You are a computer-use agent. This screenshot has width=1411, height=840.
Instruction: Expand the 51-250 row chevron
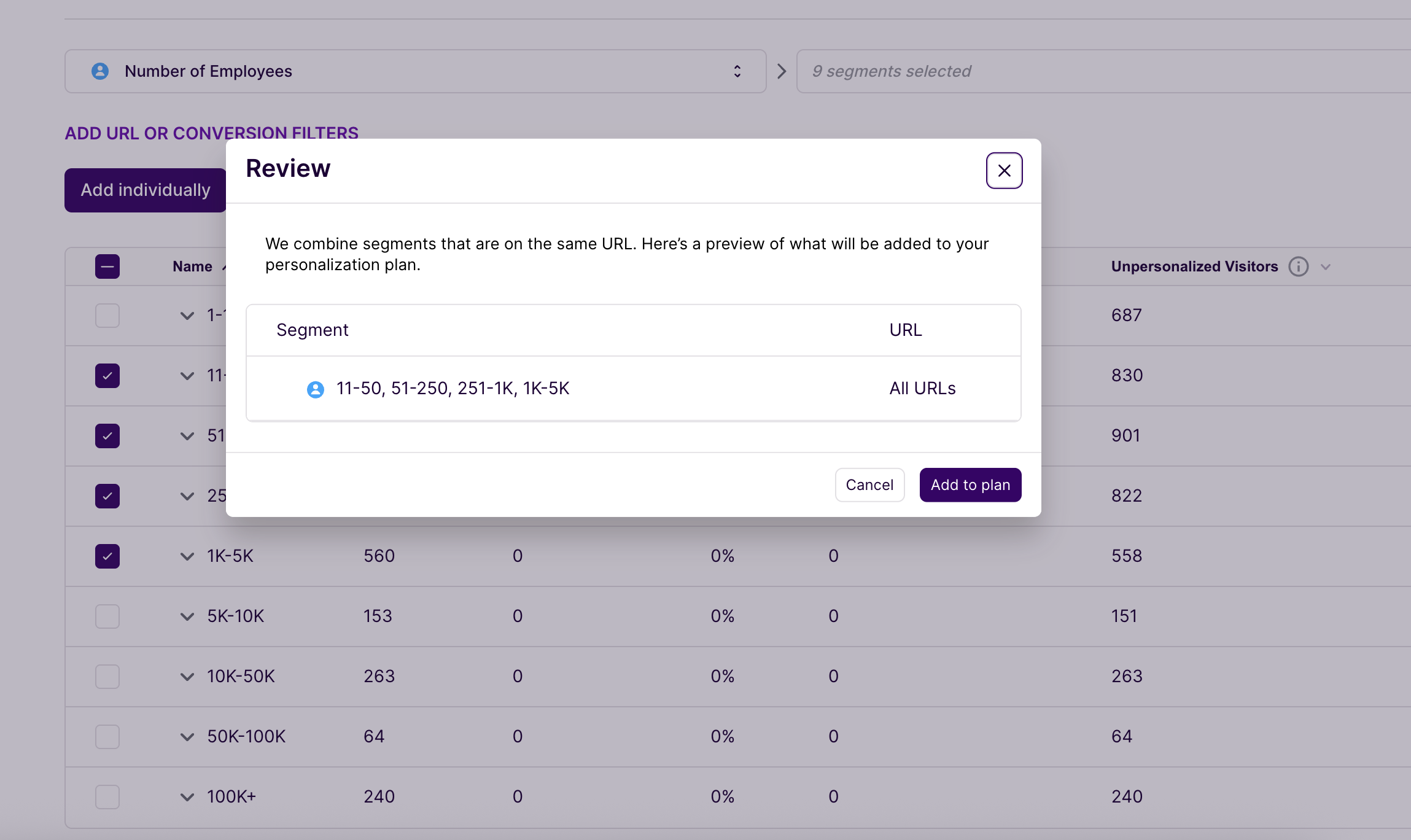pyautogui.click(x=187, y=437)
